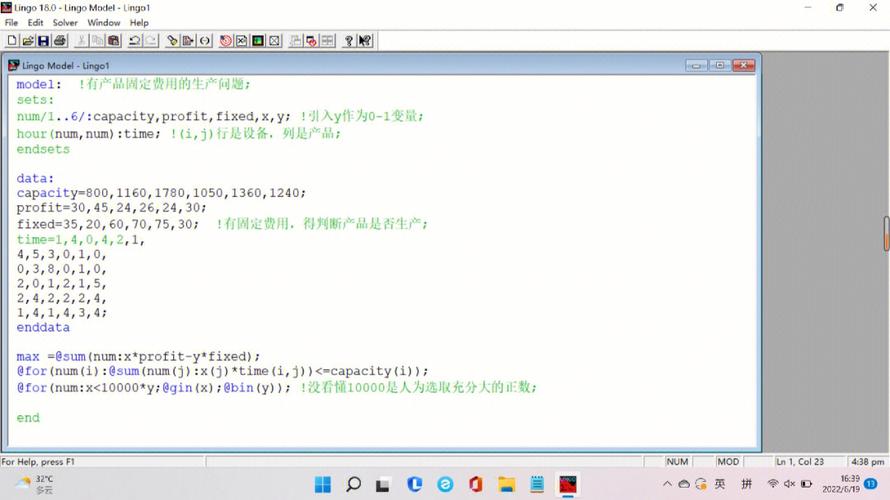Open the File menu
890x500 pixels.
[11, 22]
